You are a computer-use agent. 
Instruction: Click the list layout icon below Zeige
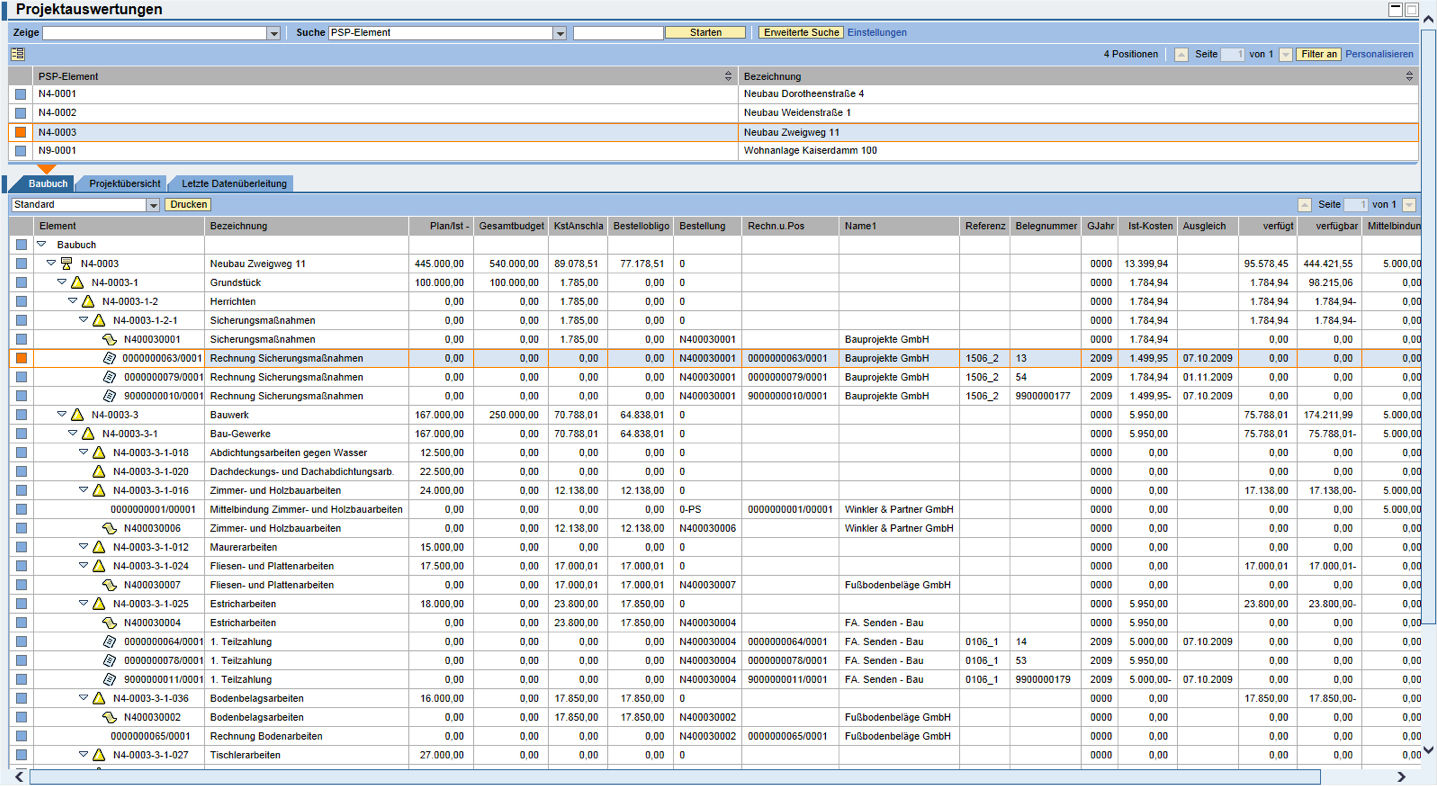18,54
